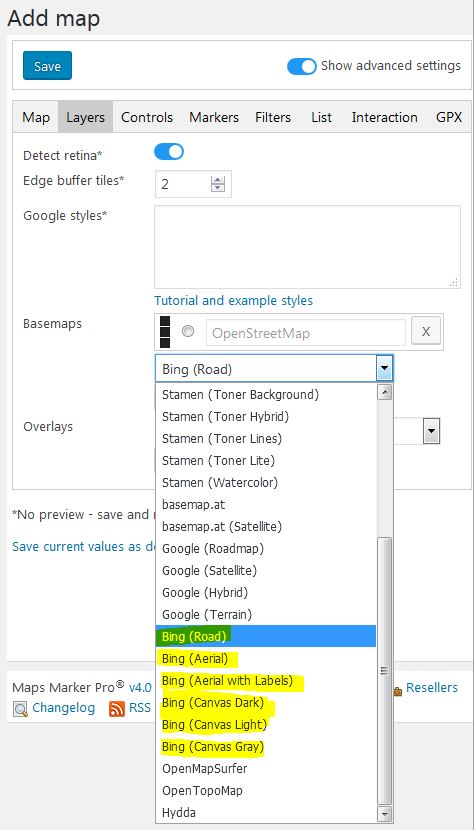Viewport: 474px width, 830px height.
Task: Pick Hydda basemap option
Action: (266, 813)
